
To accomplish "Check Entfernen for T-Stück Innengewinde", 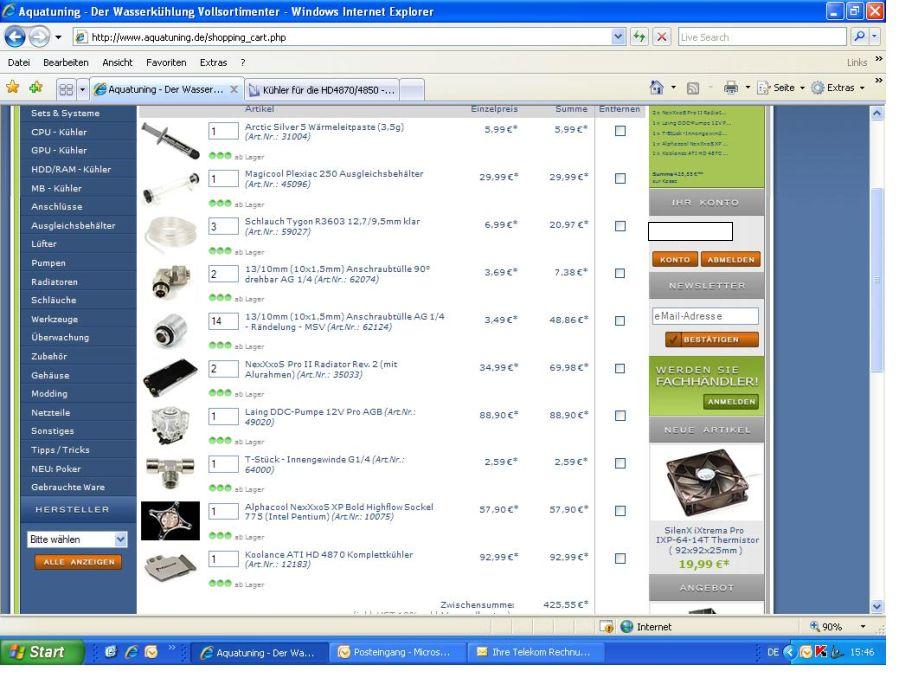I will pyautogui.click(x=620, y=463).
